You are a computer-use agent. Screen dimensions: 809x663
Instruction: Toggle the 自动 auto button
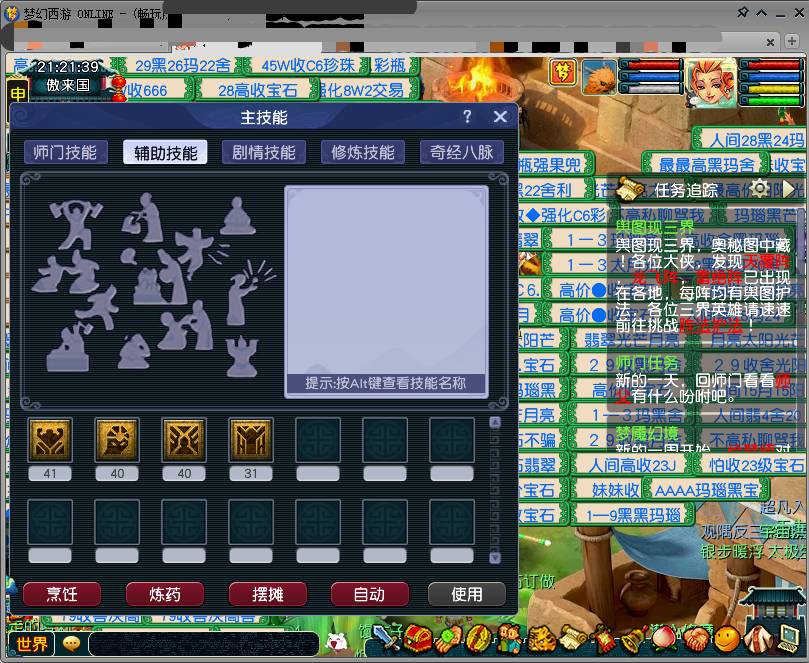(369, 594)
